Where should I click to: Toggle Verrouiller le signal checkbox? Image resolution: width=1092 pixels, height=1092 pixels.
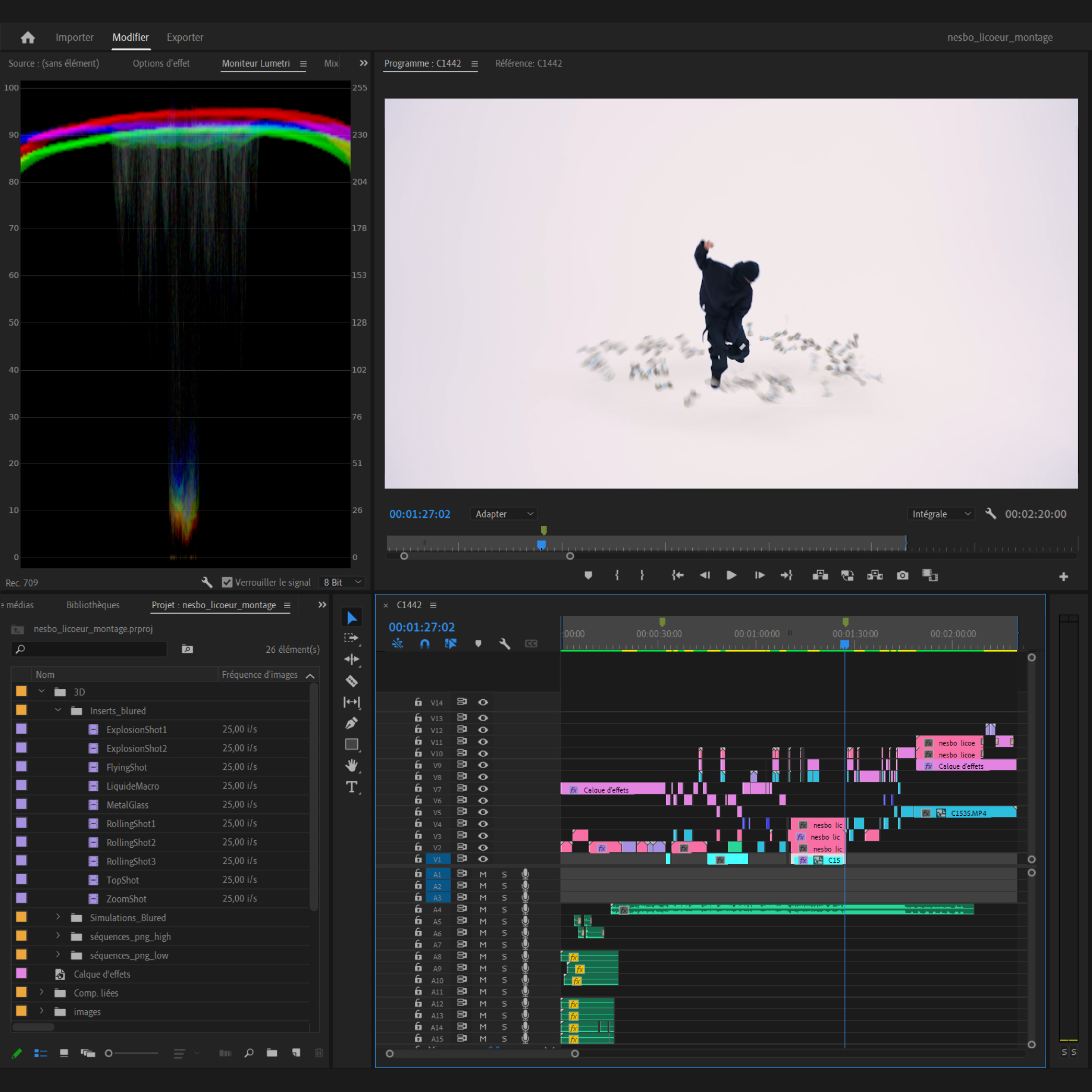click(227, 582)
